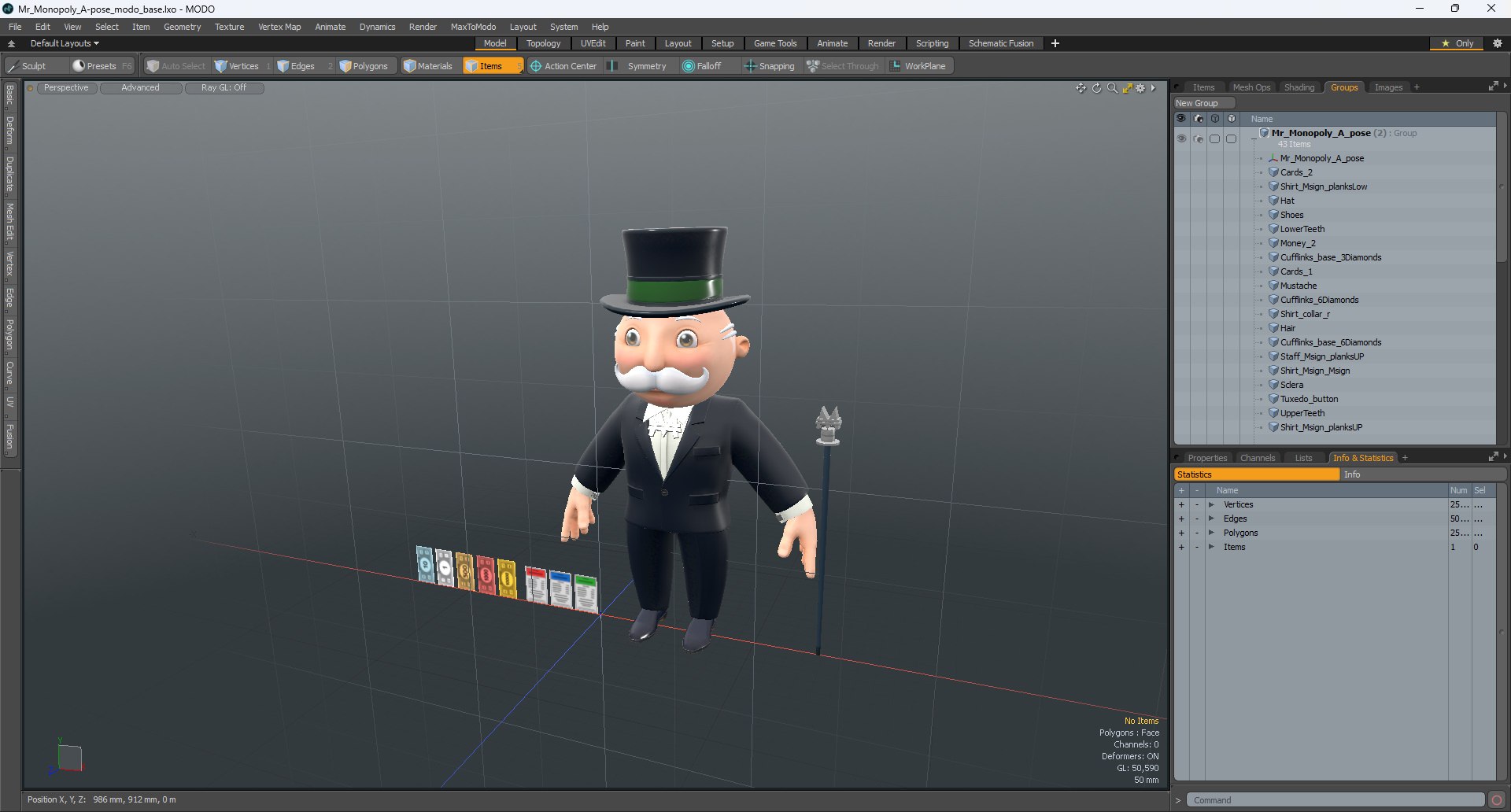1511x812 pixels.
Task: Switch to the Info sub-panel button
Action: pos(1423,474)
